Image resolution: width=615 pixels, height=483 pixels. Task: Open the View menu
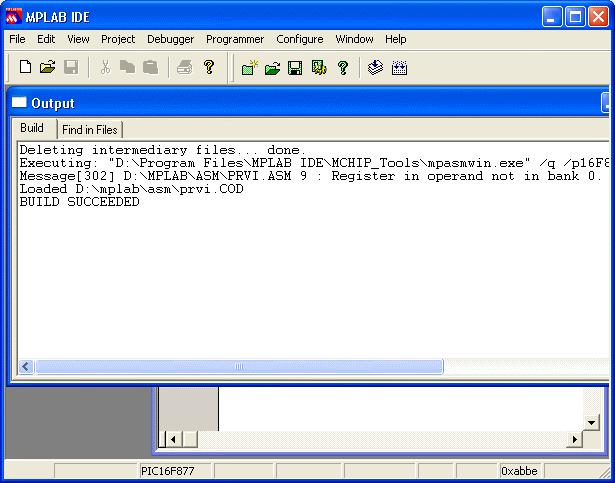tap(78, 39)
